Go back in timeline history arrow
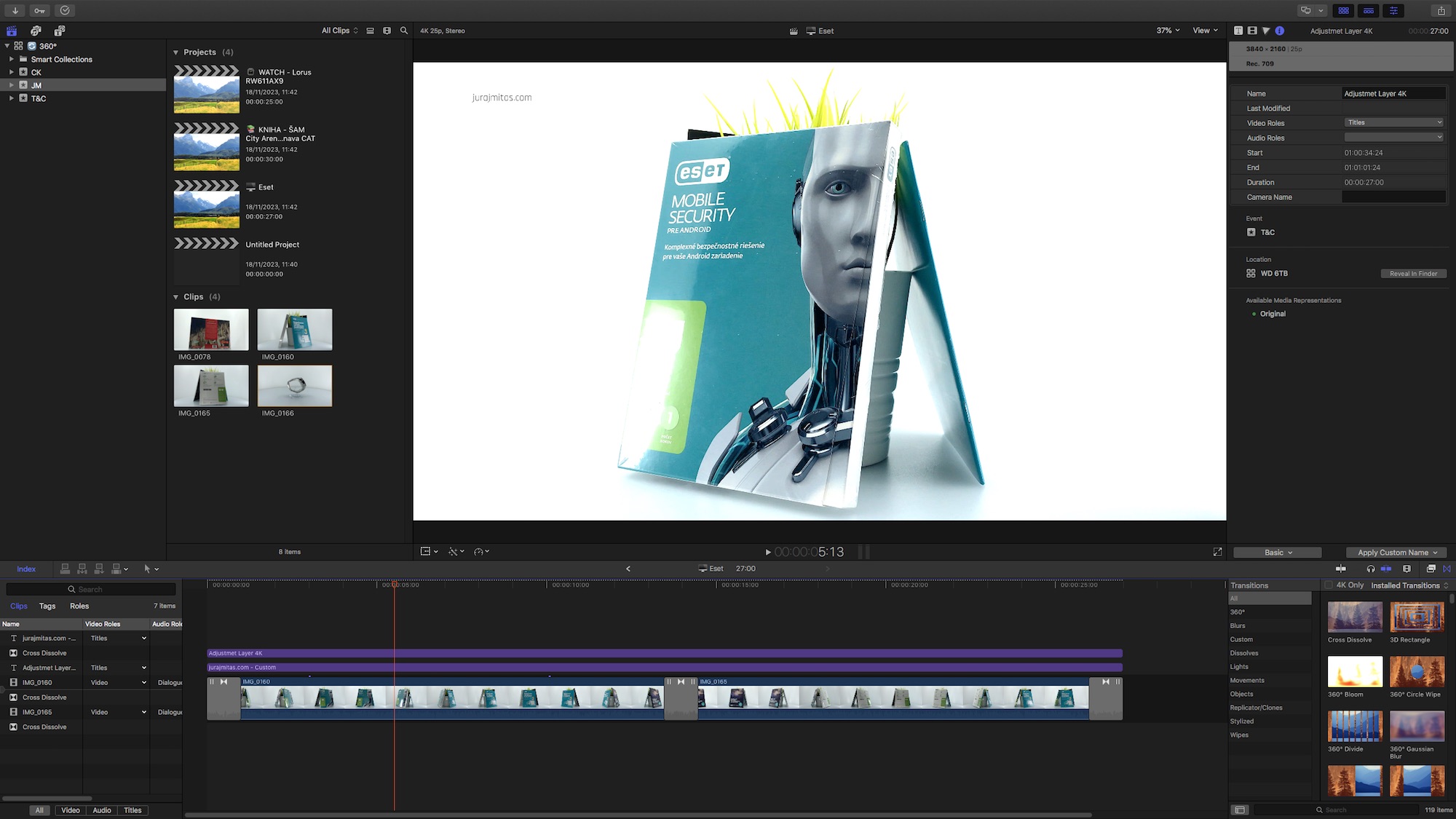The height and width of the screenshot is (819, 1456). pos(628,569)
